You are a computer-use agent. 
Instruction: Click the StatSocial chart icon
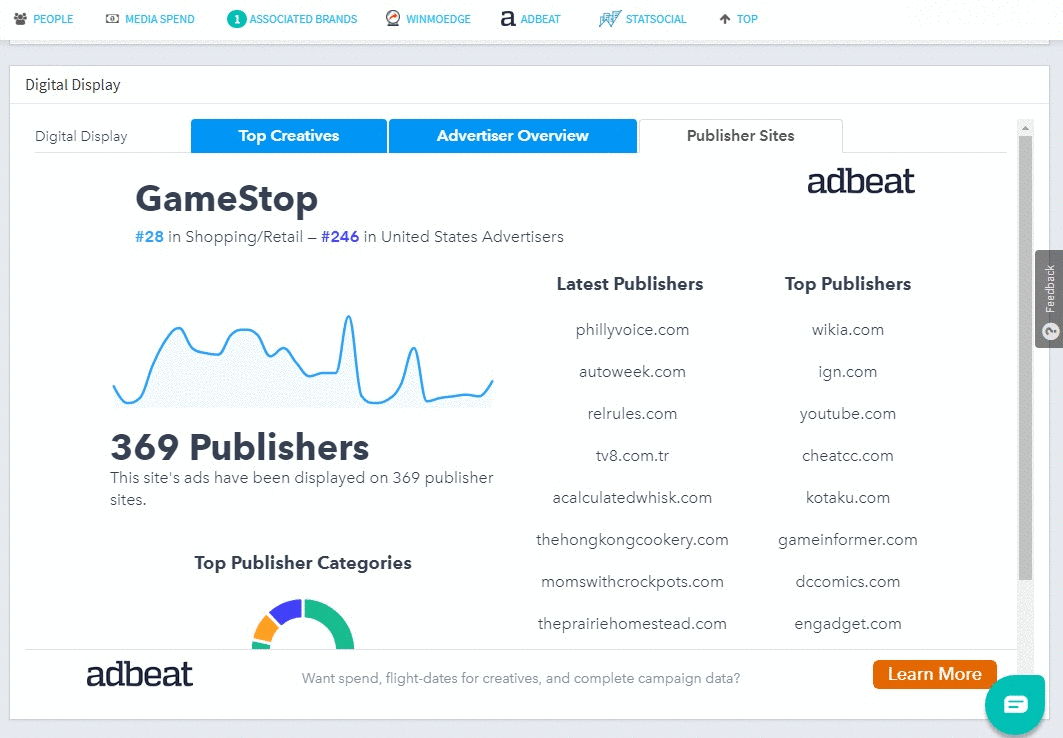click(609, 18)
